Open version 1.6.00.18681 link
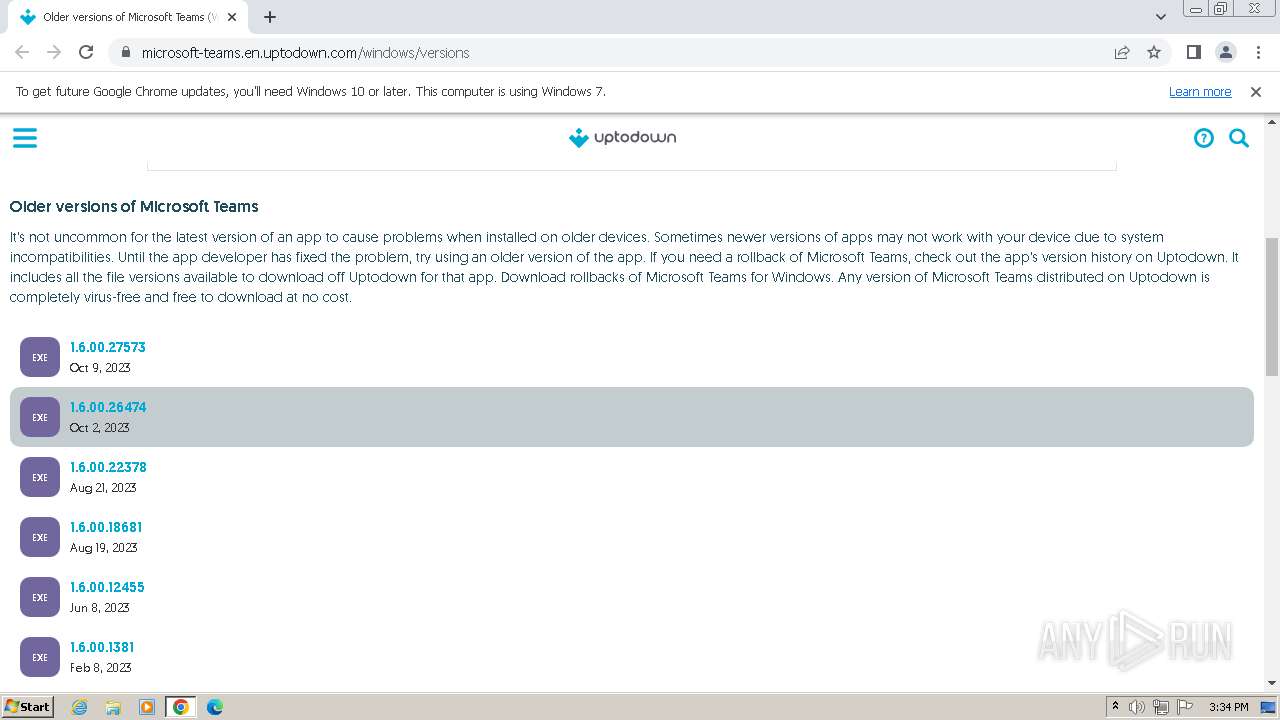 tap(105, 527)
